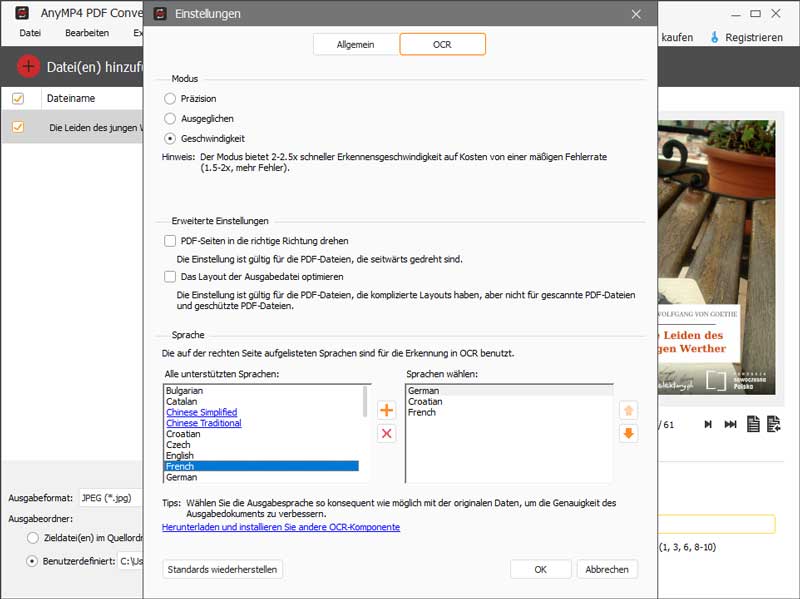Click the Chinese Simplified link in the language list
Image resolution: width=800 pixels, height=599 pixels.
point(202,412)
